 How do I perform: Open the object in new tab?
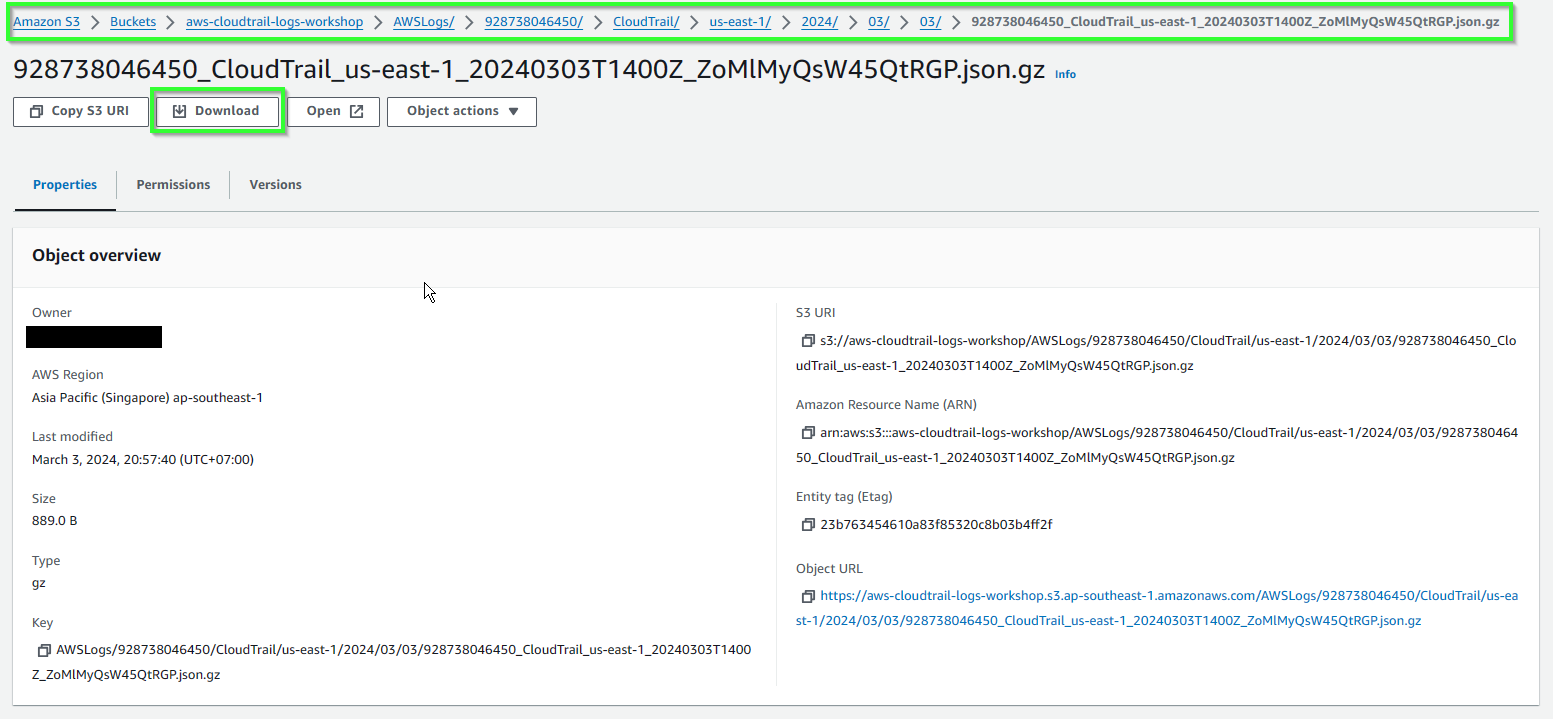coord(334,111)
